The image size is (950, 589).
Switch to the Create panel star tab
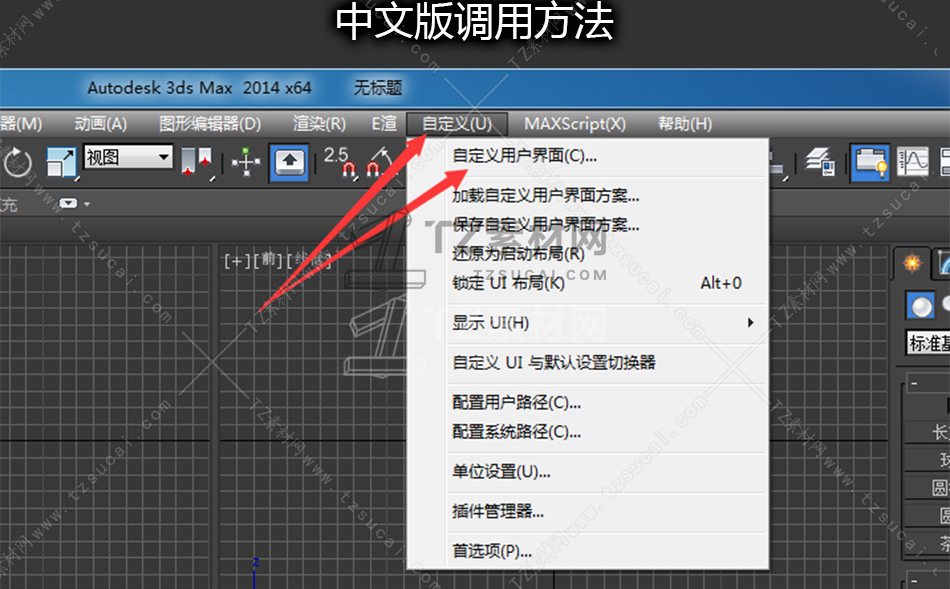pos(912,263)
